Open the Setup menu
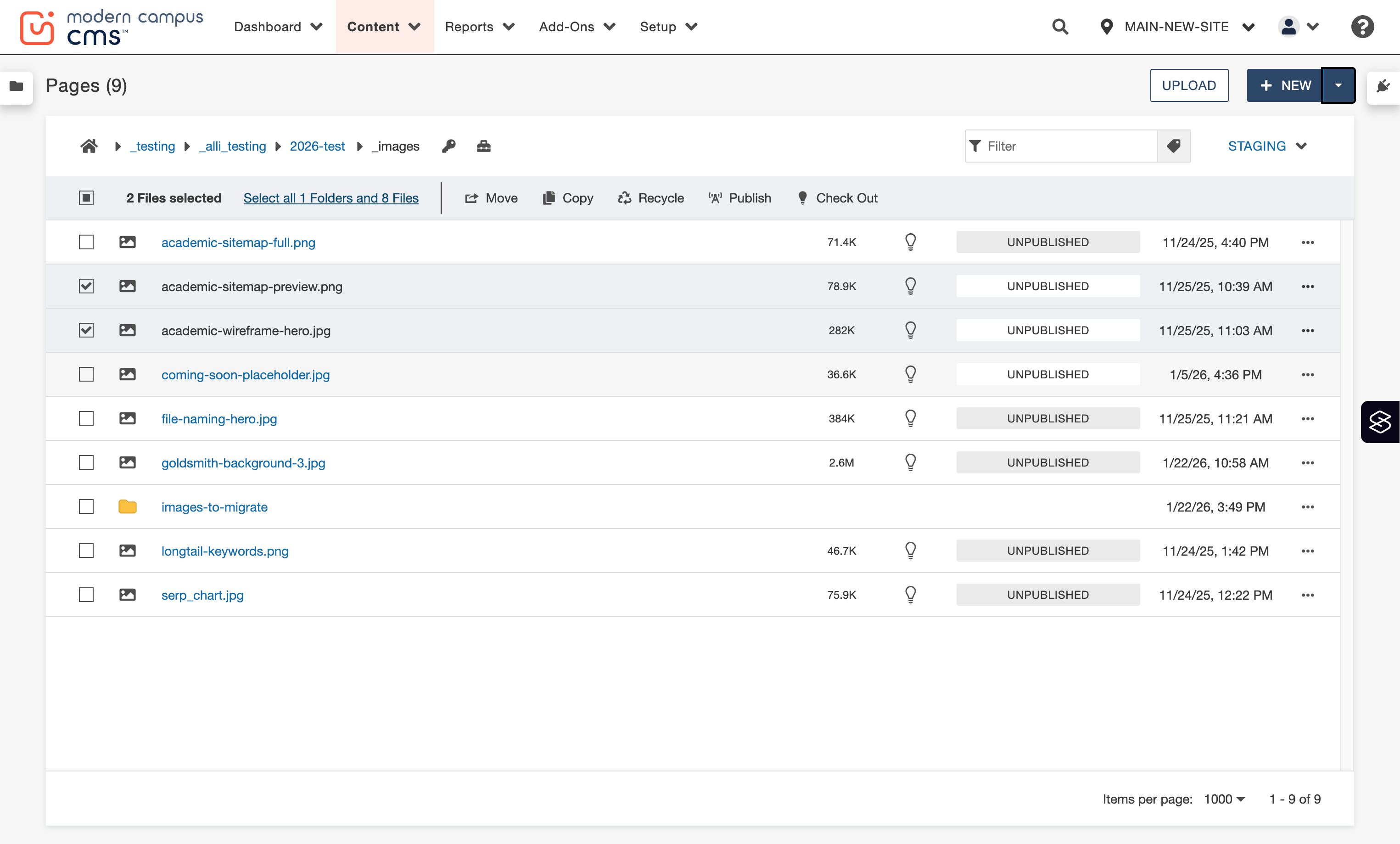This screenshot has width=1400, height=844. click(x=668, y=27)
